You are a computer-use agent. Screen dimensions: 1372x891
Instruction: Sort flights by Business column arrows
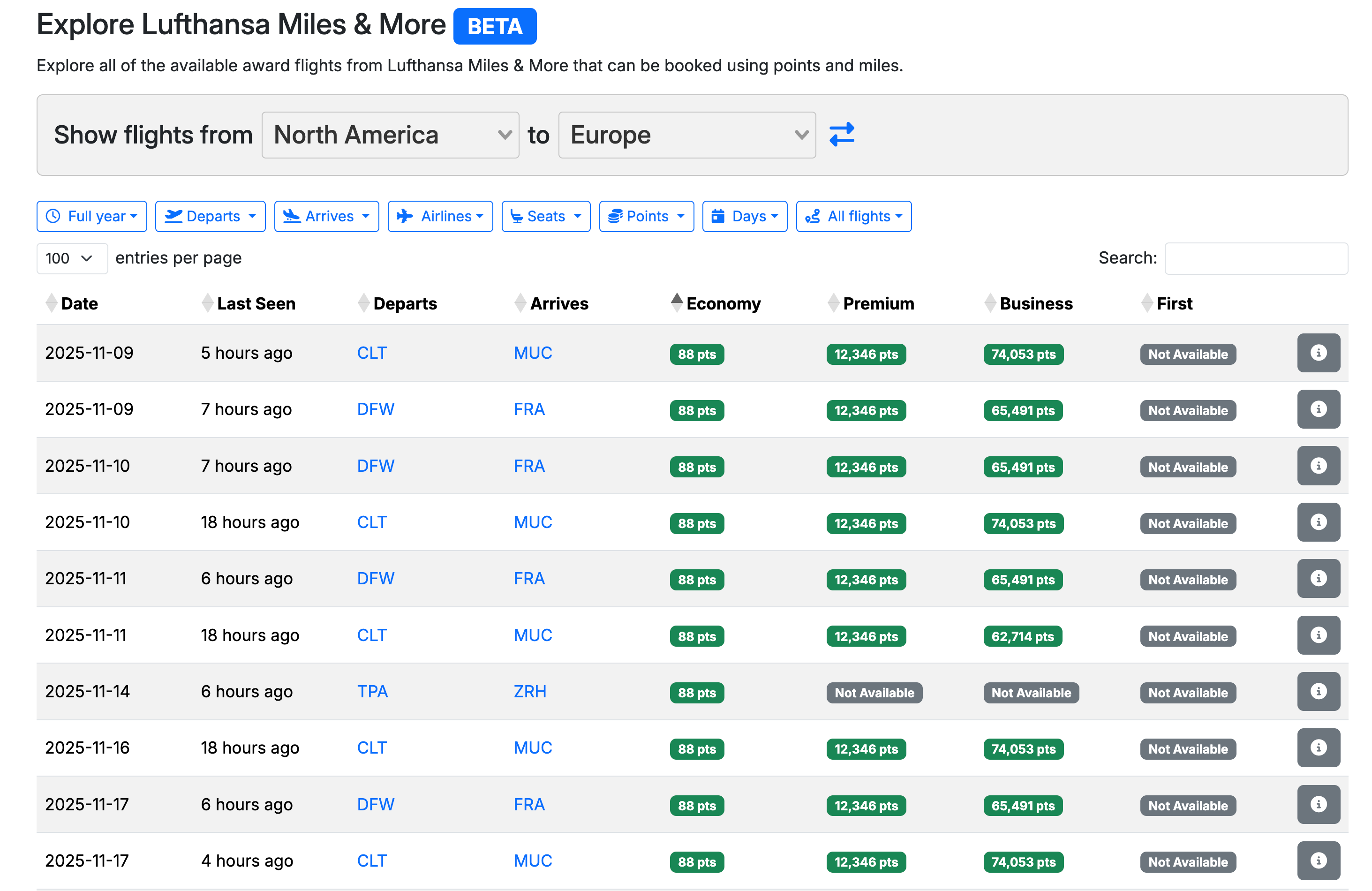click(x=990, y=303)
